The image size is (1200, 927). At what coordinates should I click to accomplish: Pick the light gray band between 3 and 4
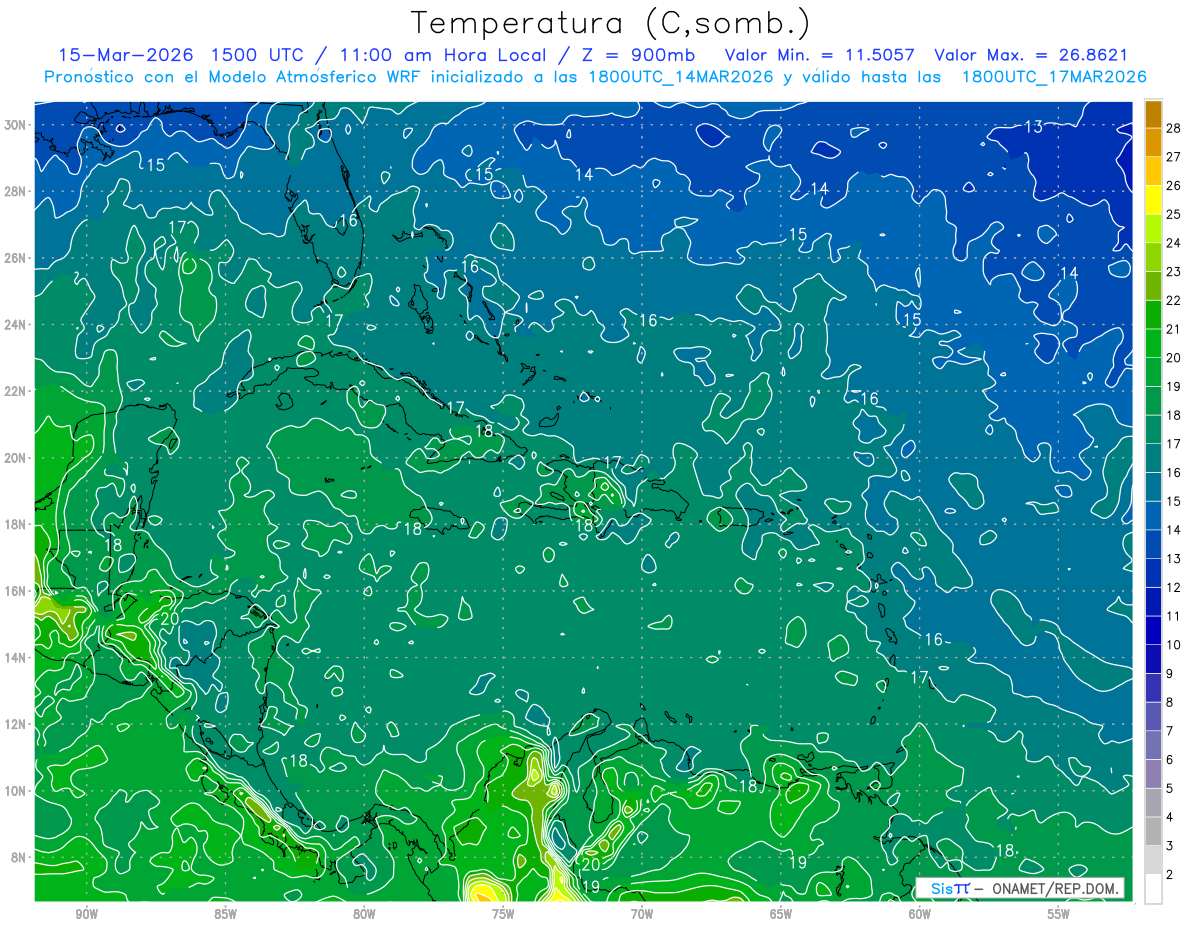pos(1153,831)
